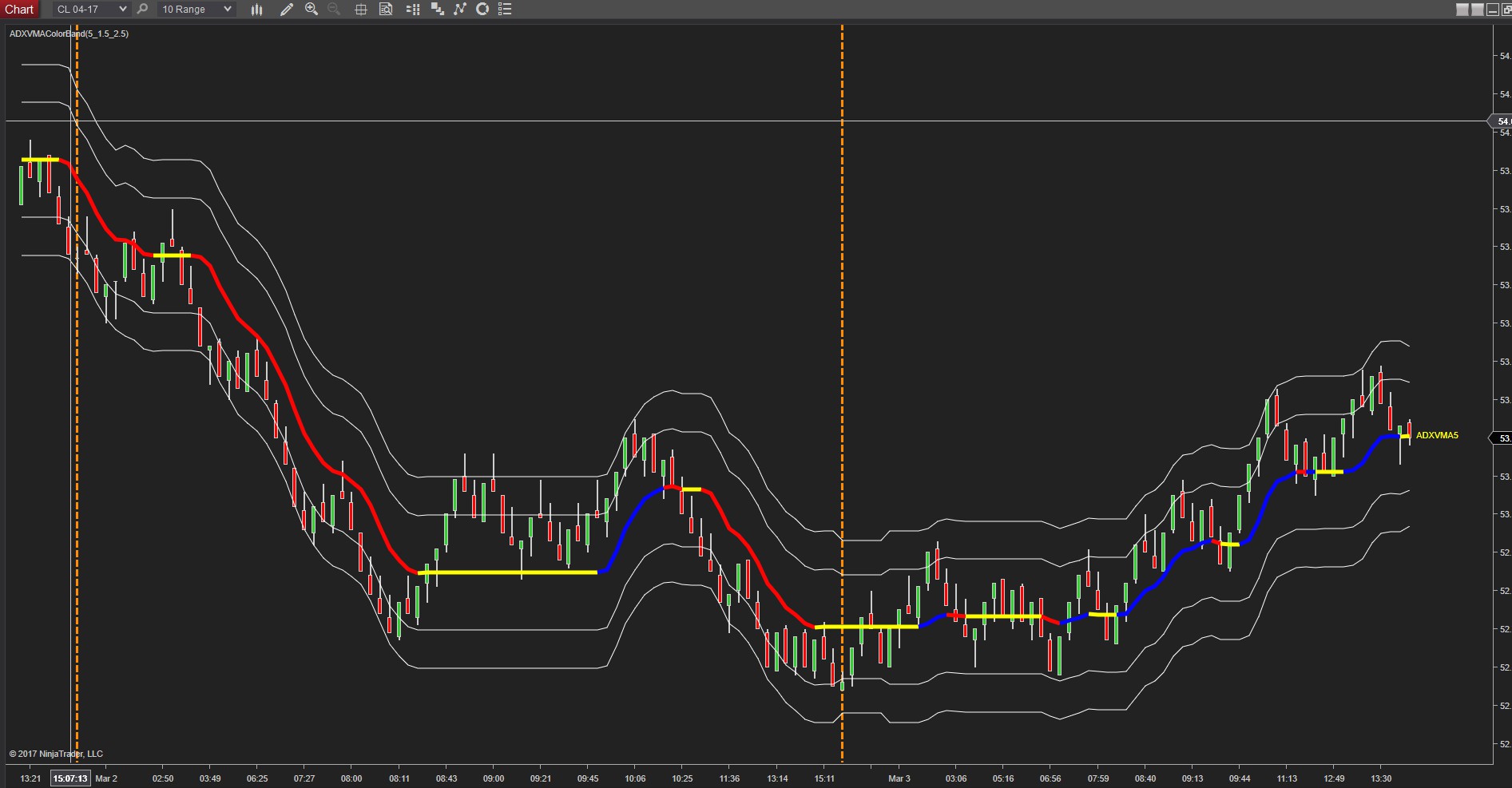
Task: Click the Mar 3 date label
Action: [899, 778]
